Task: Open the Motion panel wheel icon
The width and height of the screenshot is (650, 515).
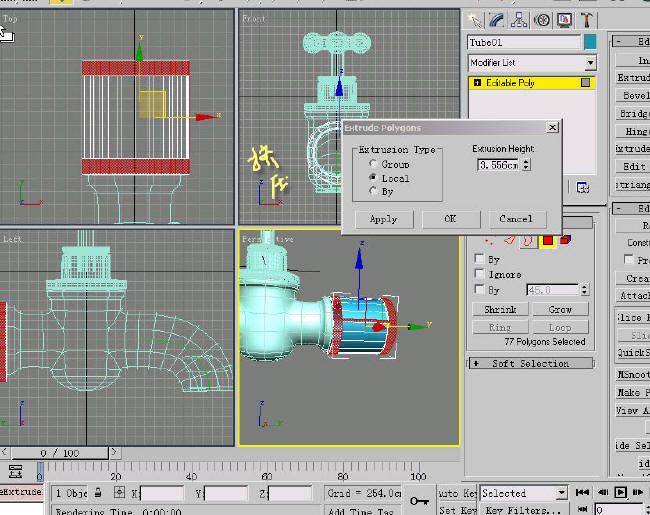Action: point(542,20)
